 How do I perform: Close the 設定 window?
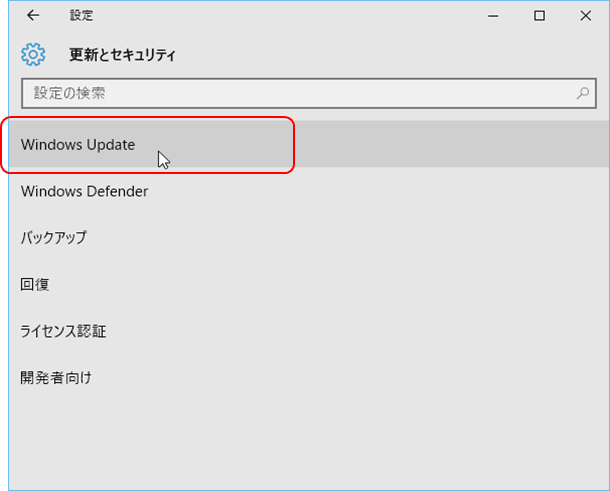585,16
